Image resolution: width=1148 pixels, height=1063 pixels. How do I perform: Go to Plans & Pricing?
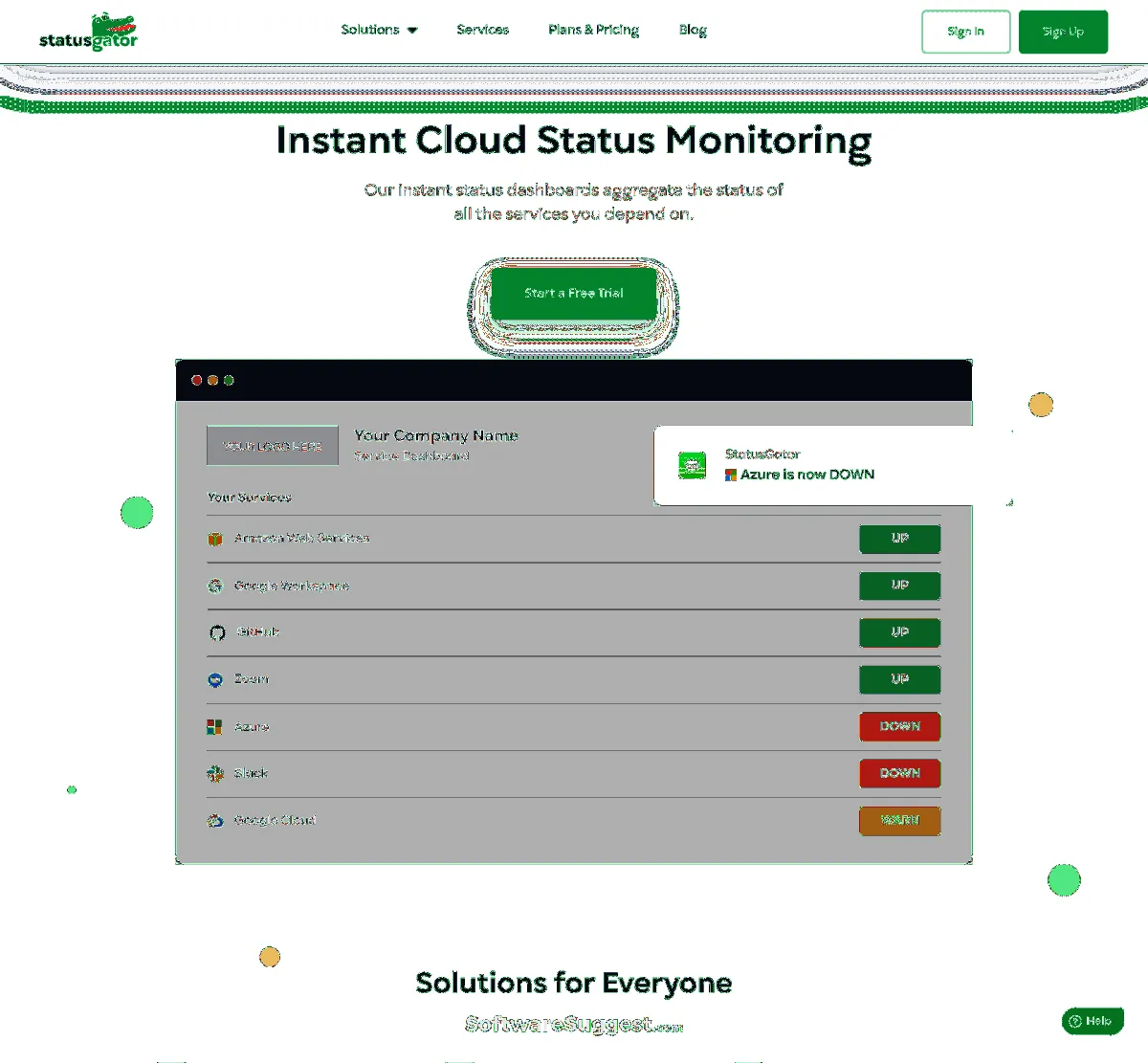(x=593, y=30)
